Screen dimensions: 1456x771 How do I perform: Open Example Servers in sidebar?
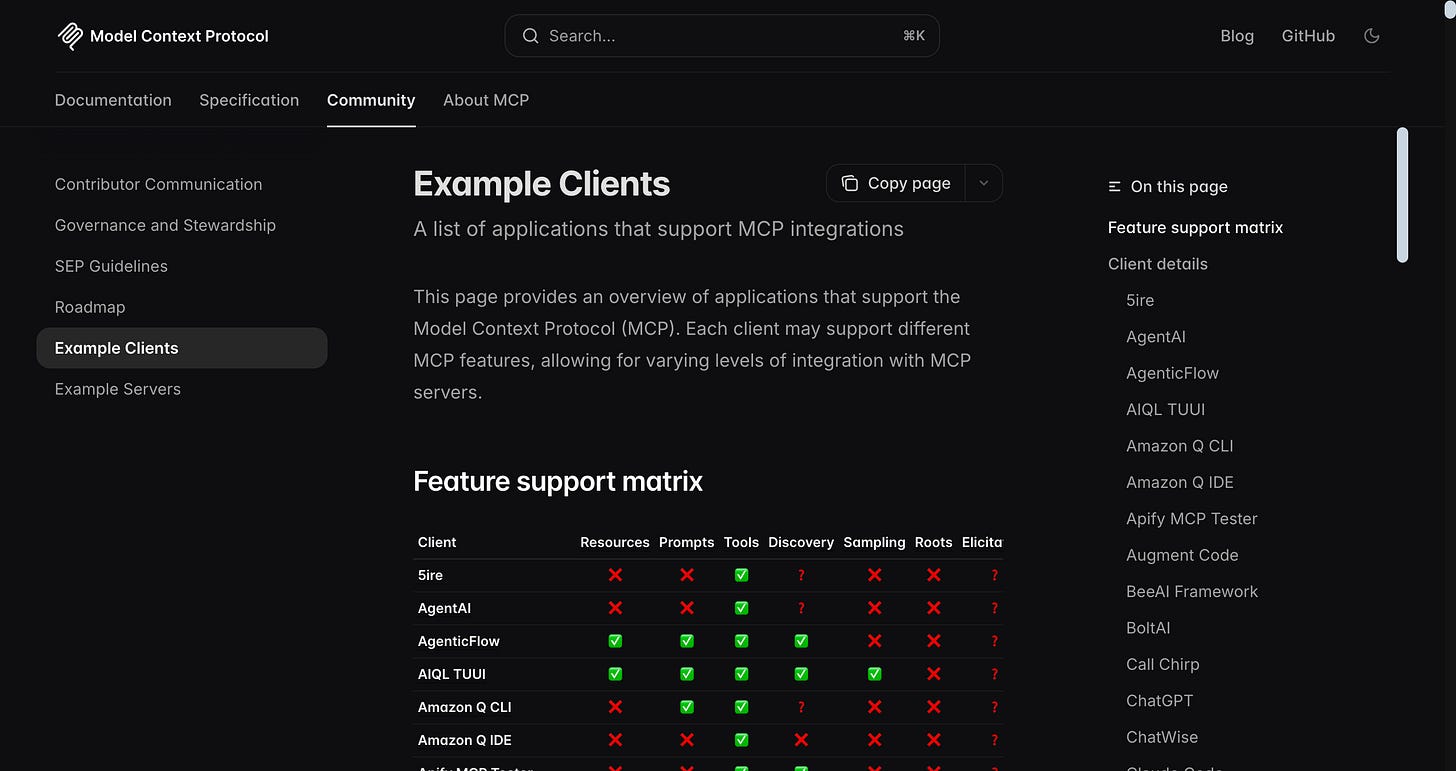click(118, 389)
